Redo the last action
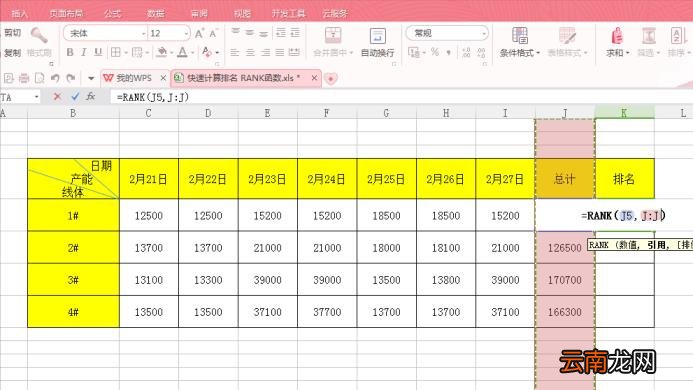This screenshot has width=693, height=390. tap(71, 78)
